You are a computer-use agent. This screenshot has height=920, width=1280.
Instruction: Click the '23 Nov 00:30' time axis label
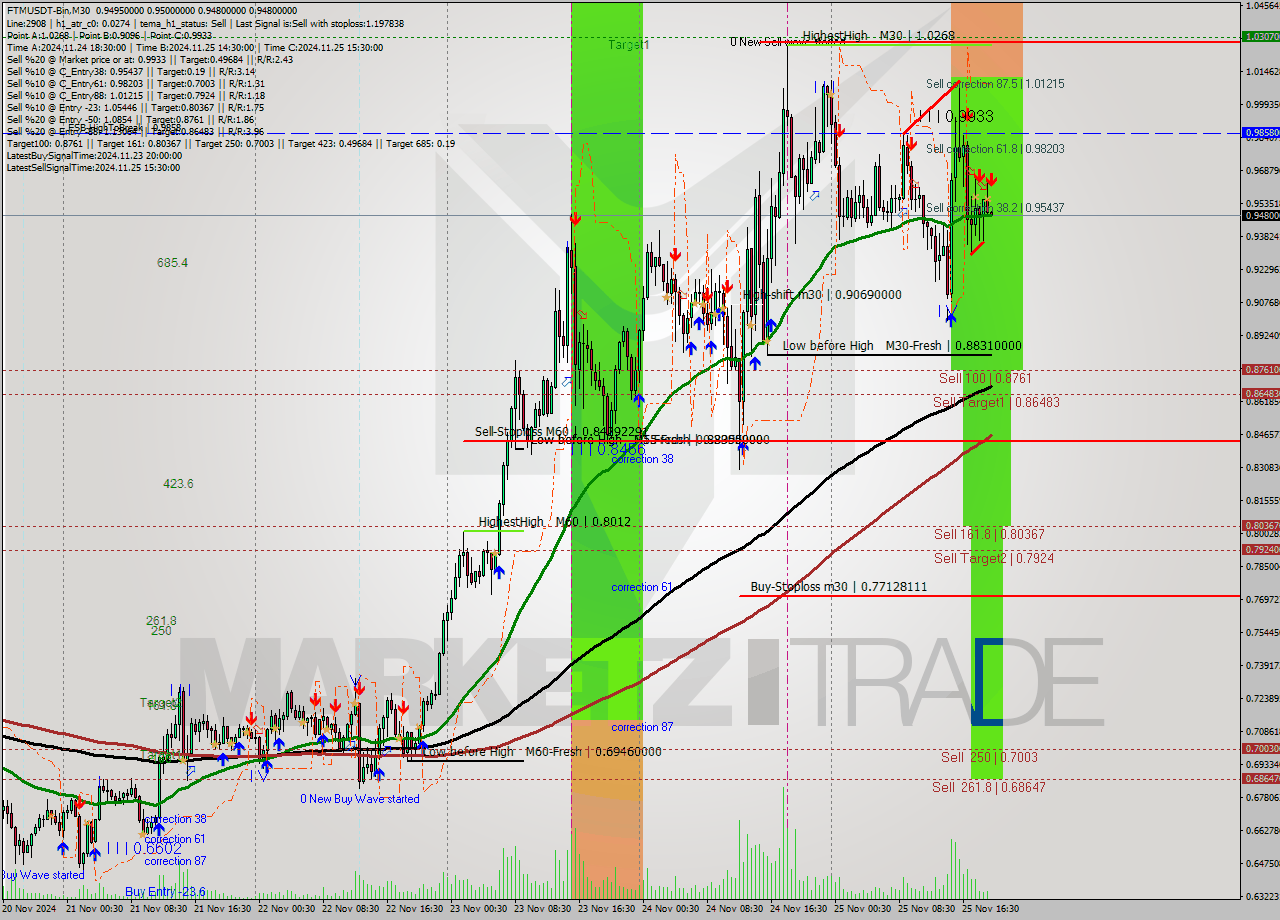coord(478,909)
